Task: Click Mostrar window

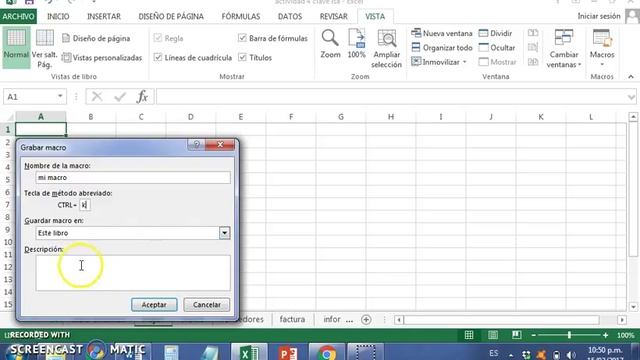Action: [498, 62]
